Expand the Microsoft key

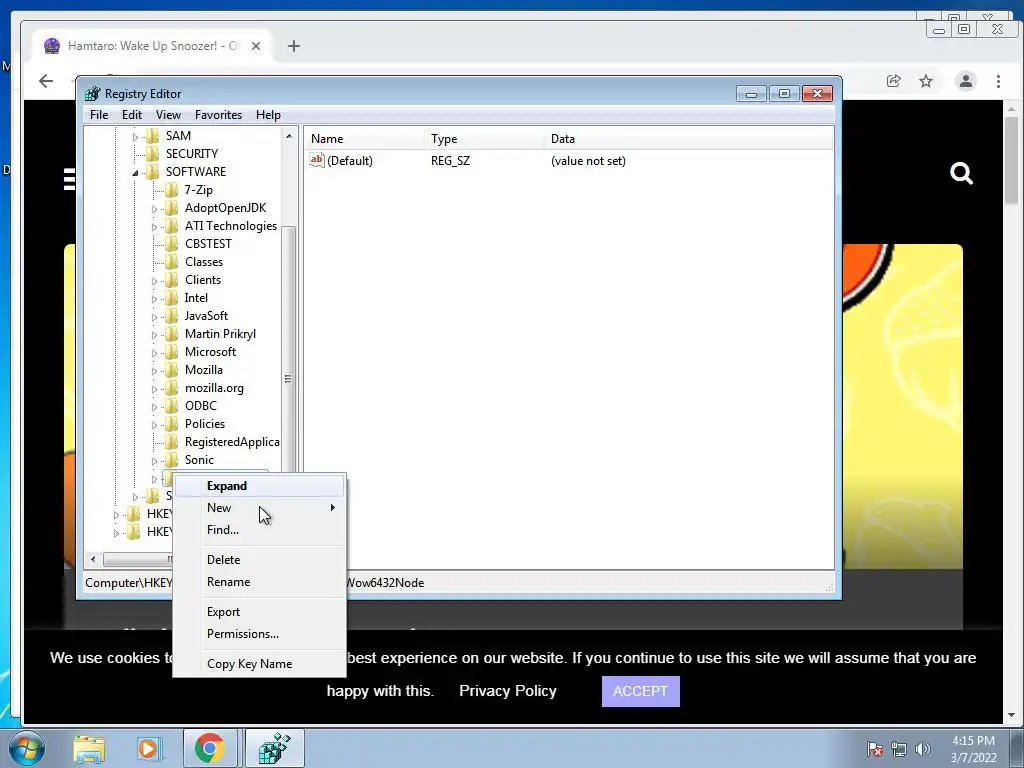tap(154, 353)
